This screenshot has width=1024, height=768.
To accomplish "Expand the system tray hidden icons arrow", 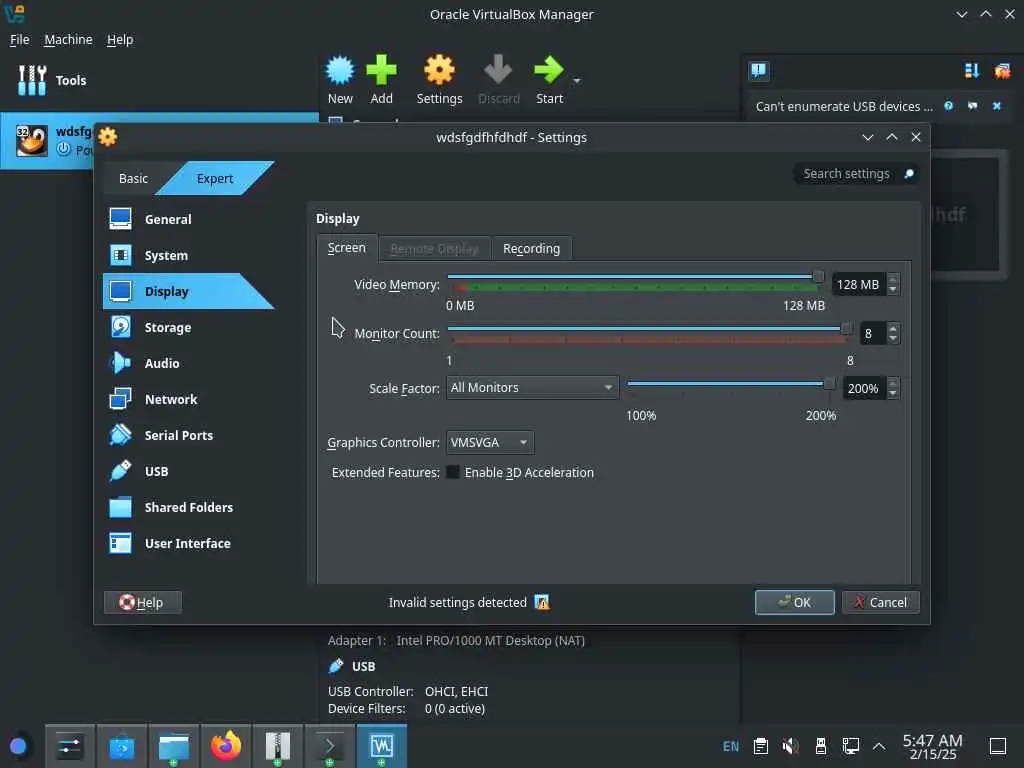I will click(879, 746).
